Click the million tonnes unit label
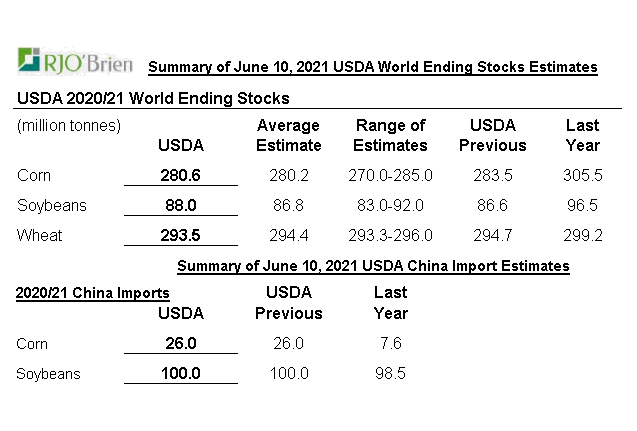Screen dimensions: 637x431 coord(69,126)
